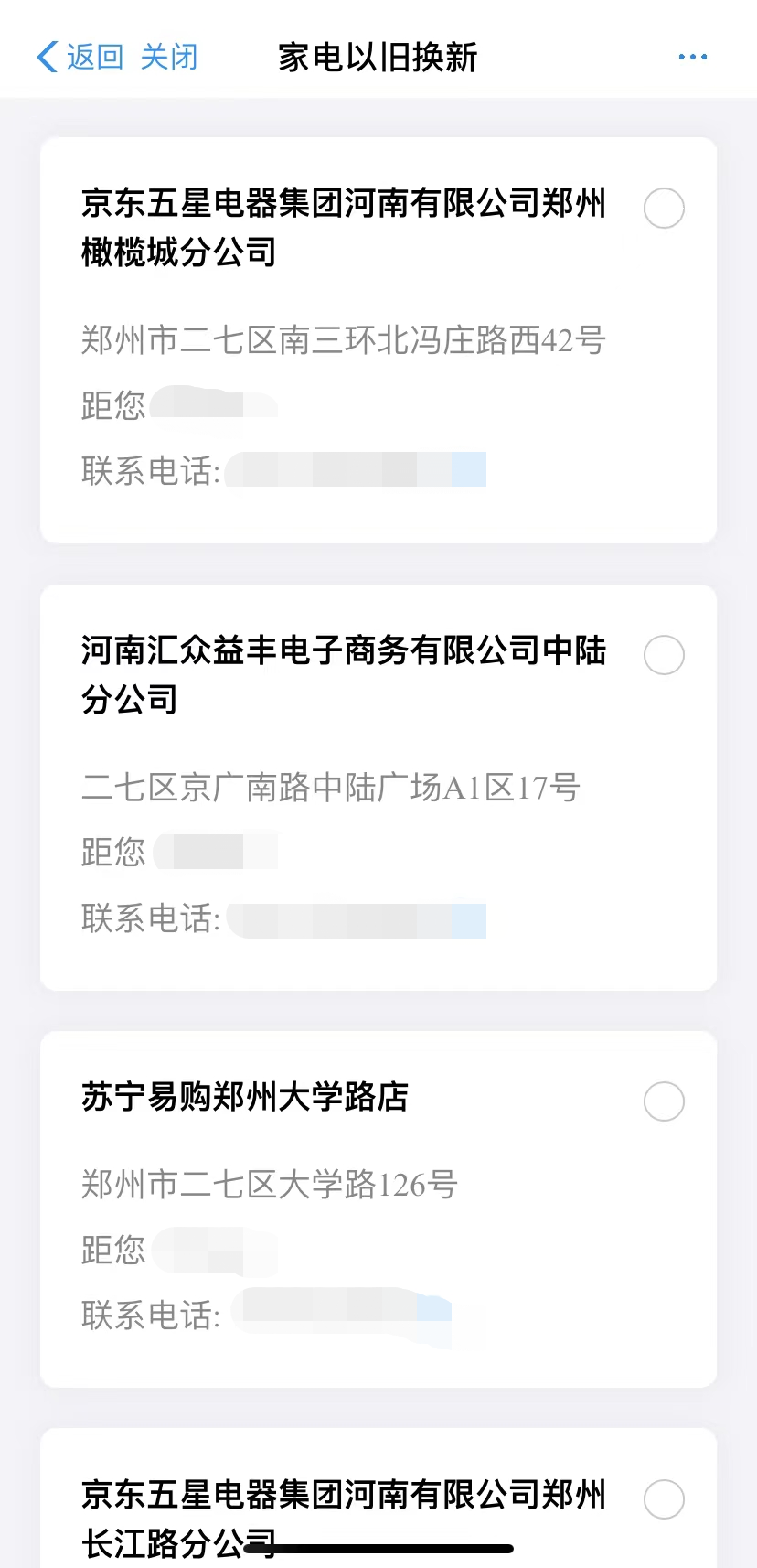Tap store name 京东五星电器郑州长江路分公司
Viewport: 757px width, 1568px height.
[343, 1519]
